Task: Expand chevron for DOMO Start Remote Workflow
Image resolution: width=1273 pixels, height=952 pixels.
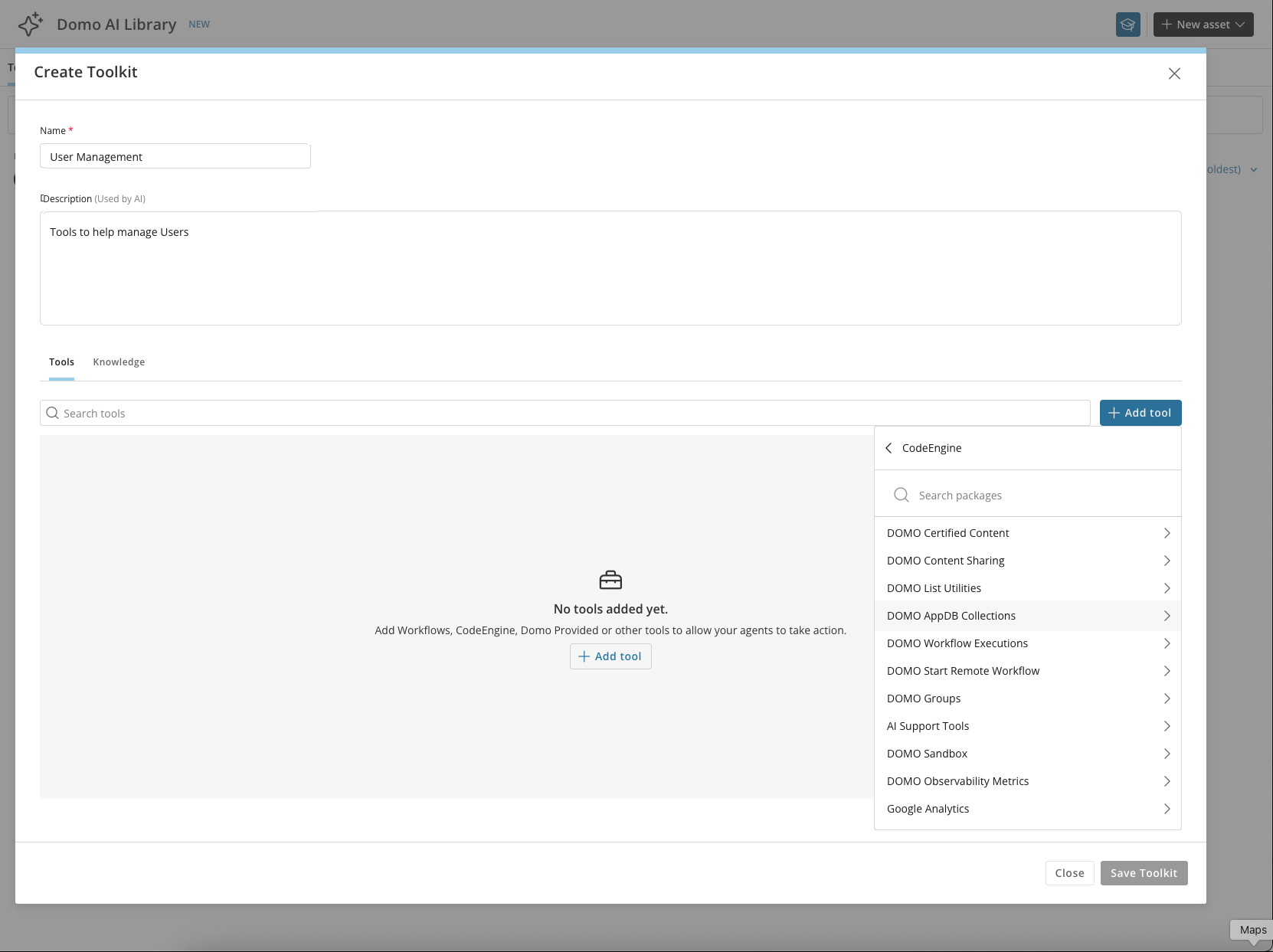Action: [1167, 671]
